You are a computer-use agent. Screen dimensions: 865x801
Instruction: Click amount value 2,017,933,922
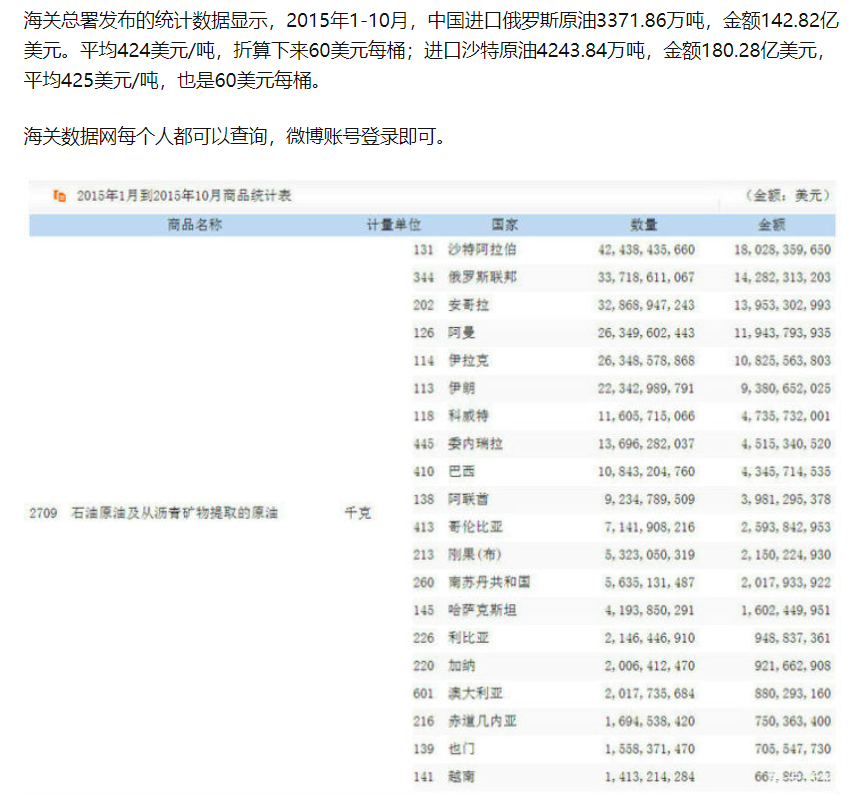(x=786, y=583)
